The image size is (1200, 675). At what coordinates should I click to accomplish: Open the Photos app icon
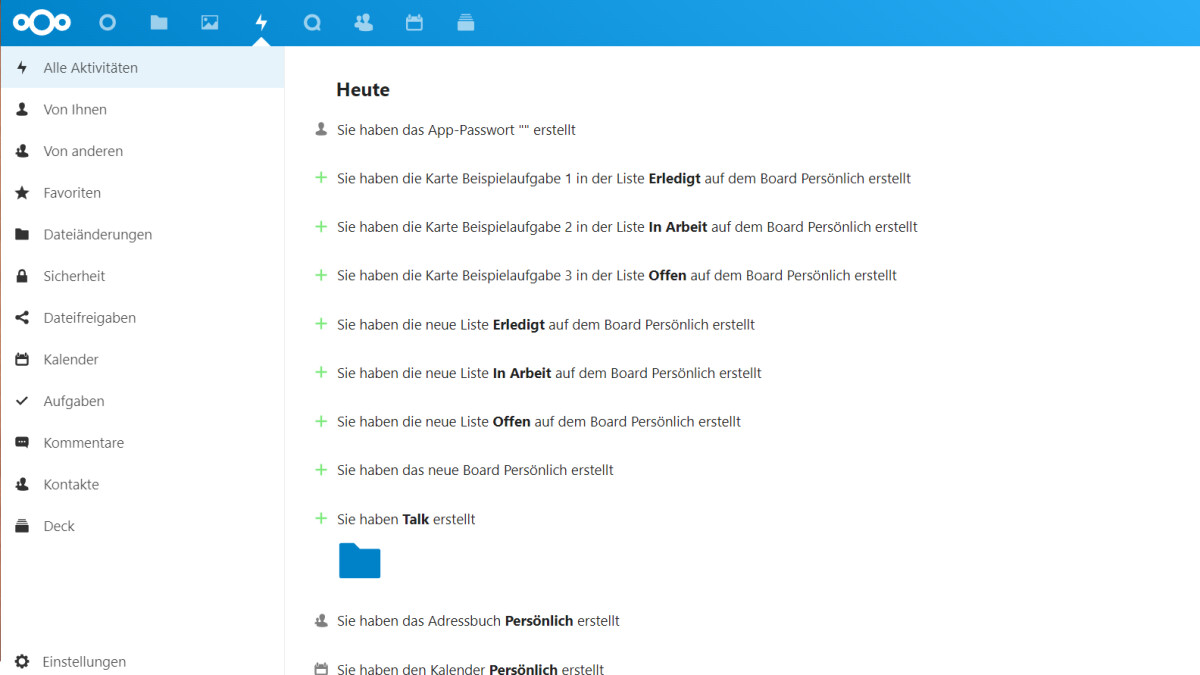210,22
